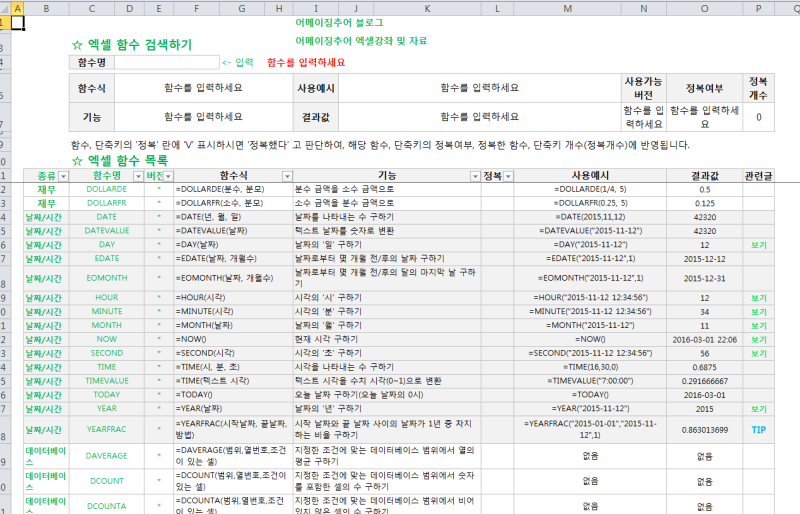Select the 관련글 column header cell
This screenshot has width=800, height=514.
[x=758, y=176]
